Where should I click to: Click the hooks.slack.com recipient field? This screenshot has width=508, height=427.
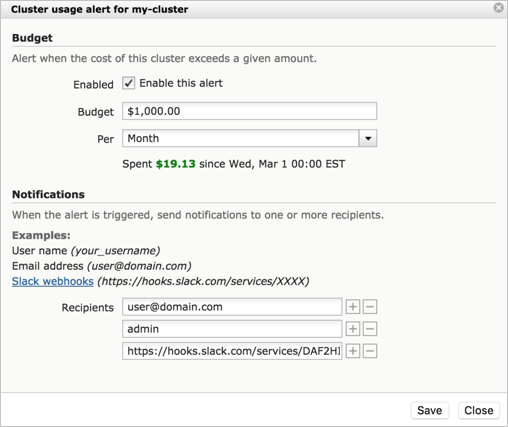pos(232,351)
